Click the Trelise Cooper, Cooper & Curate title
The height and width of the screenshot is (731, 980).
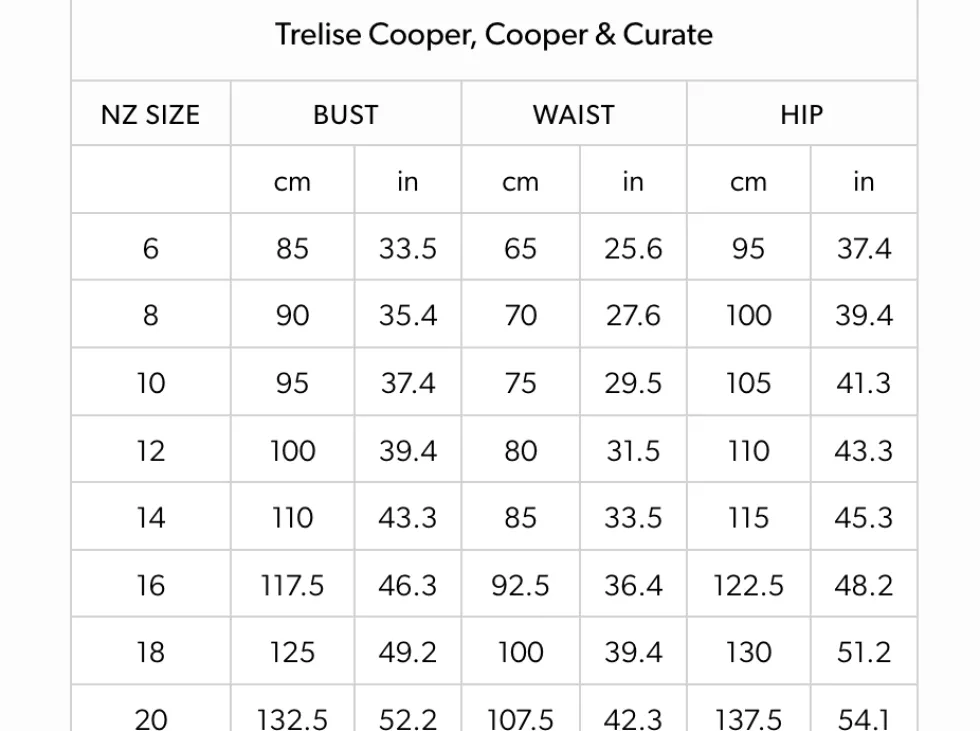[x=494, y=35]
